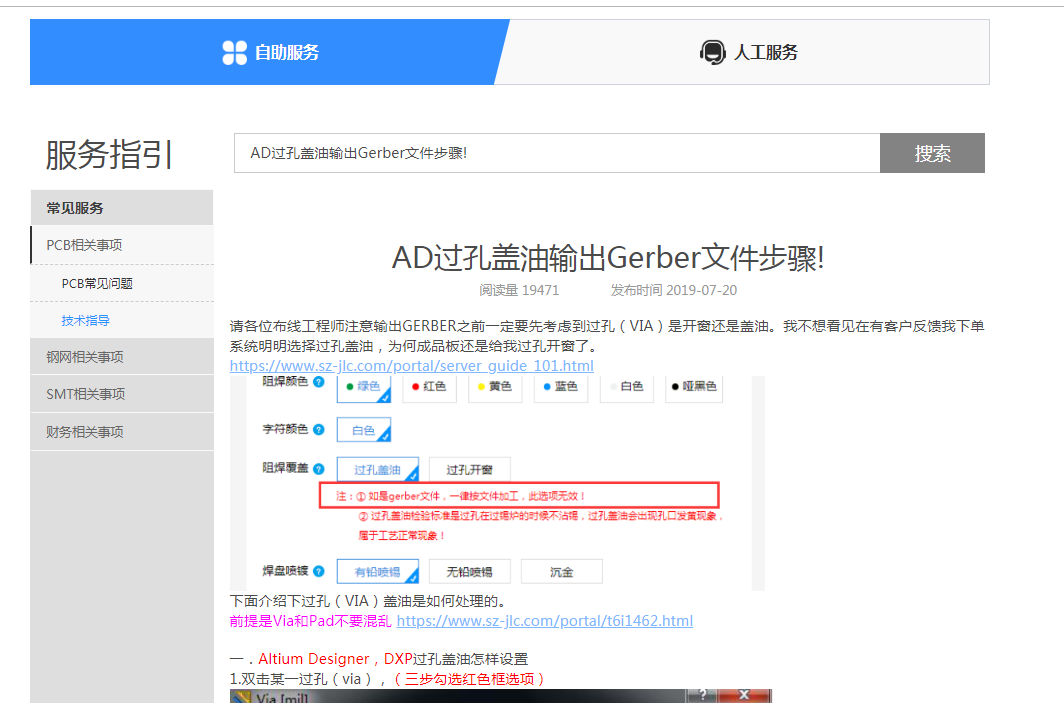Open 技术指导 in the sidebar
This screenshot has width=1064, height=703.
tap(85, 321)
